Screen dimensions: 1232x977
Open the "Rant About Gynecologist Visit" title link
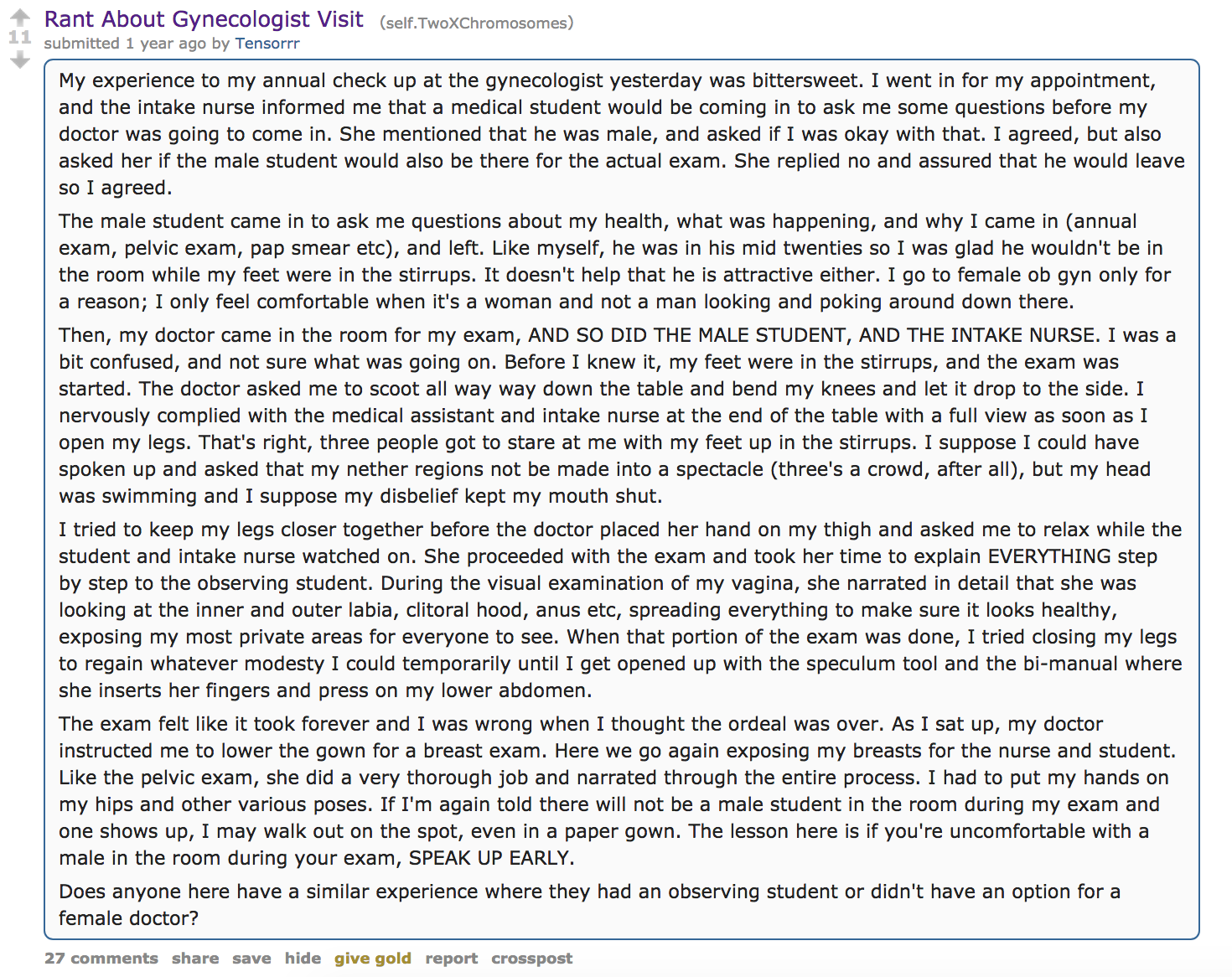click(204, 19)
